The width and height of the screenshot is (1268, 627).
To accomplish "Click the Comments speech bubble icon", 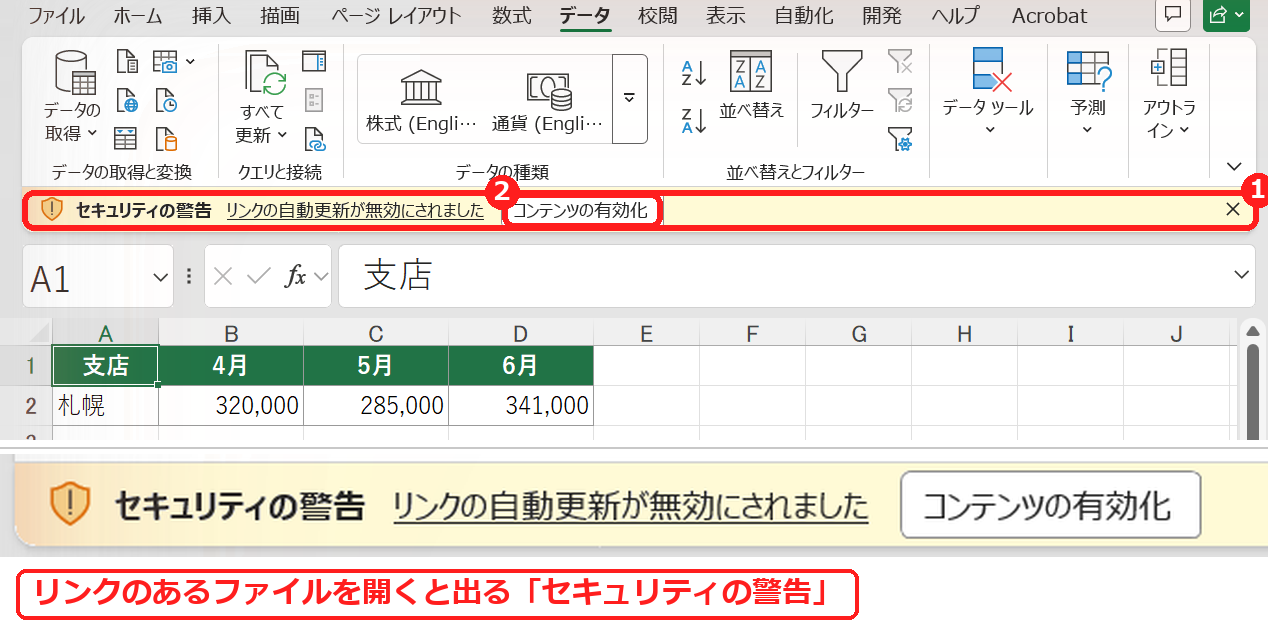I will pos(1173,15).
